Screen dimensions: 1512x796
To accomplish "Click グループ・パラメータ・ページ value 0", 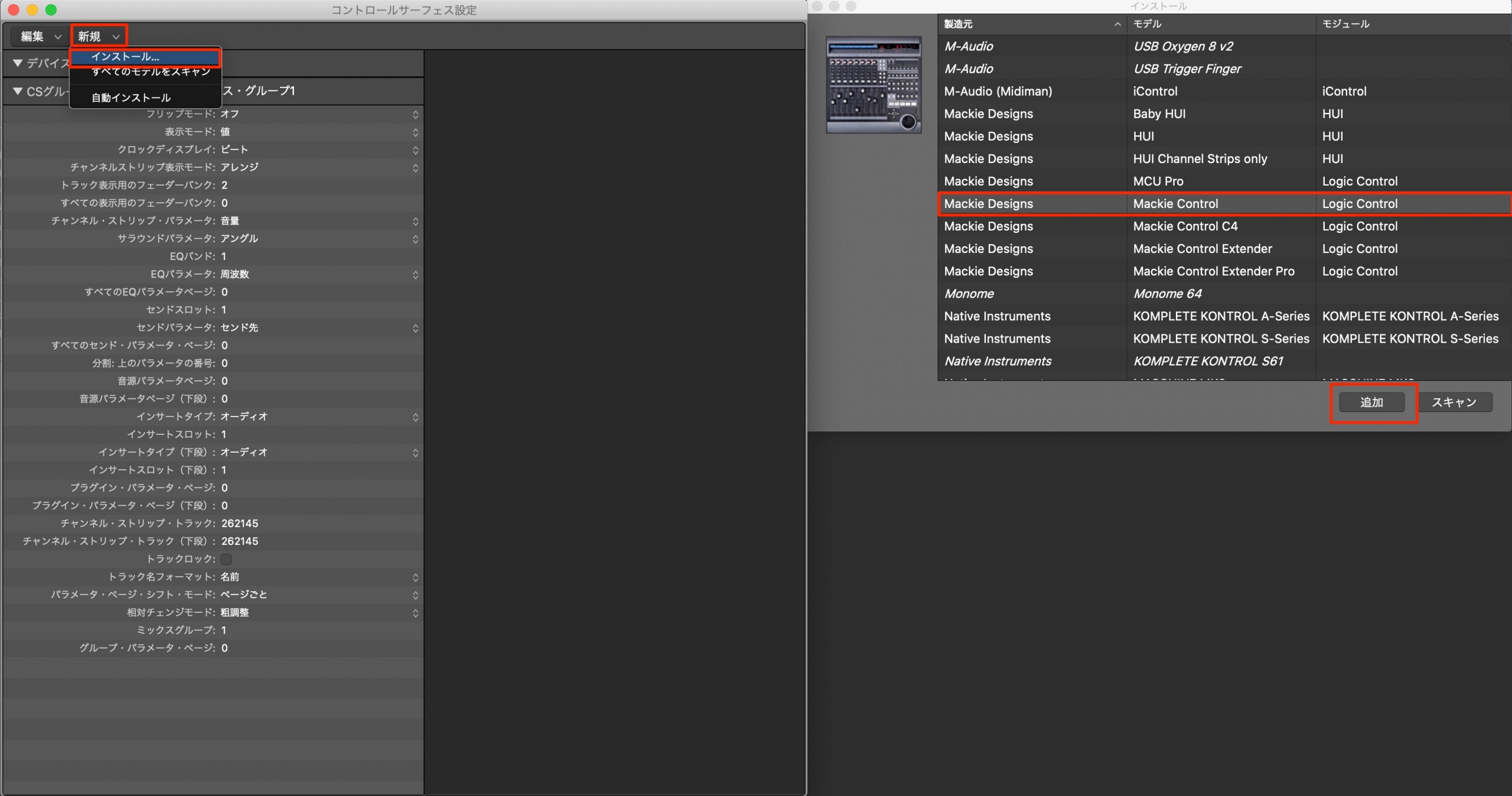I will [x=224, y=648].
